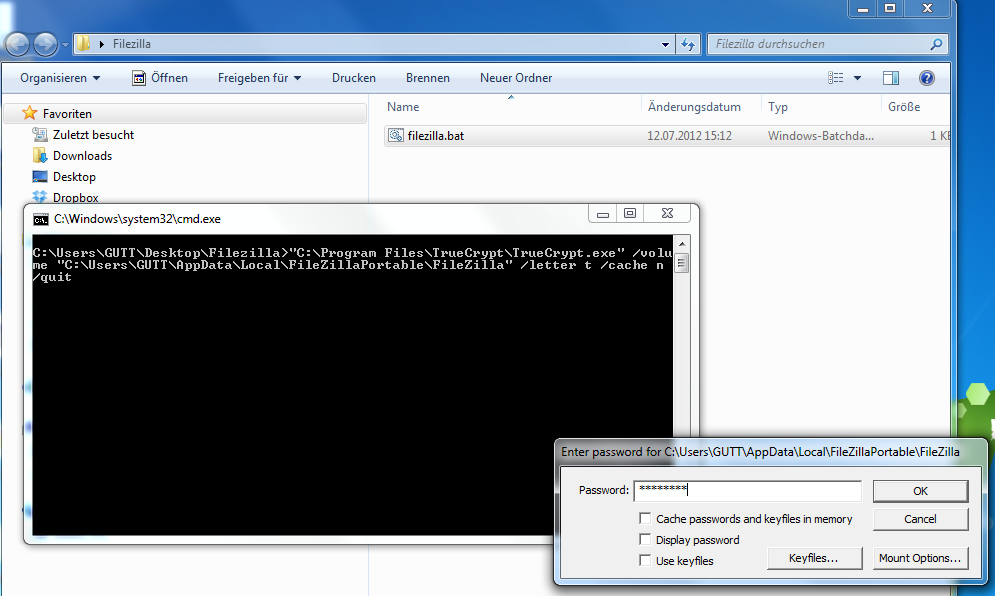Open recent locations dropdown beside forward arrow

pyautogui.click(x=65, y=44)
